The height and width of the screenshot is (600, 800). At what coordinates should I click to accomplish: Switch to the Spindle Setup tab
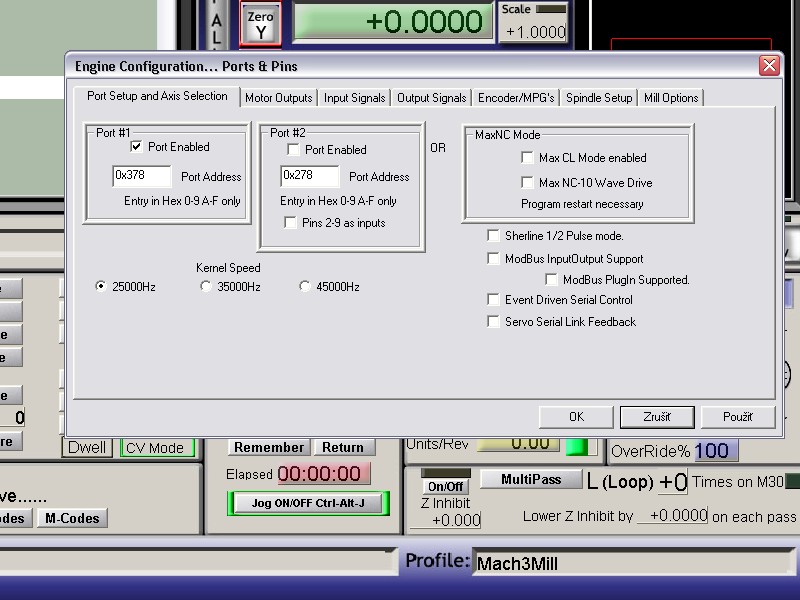[x=599, y=98]
